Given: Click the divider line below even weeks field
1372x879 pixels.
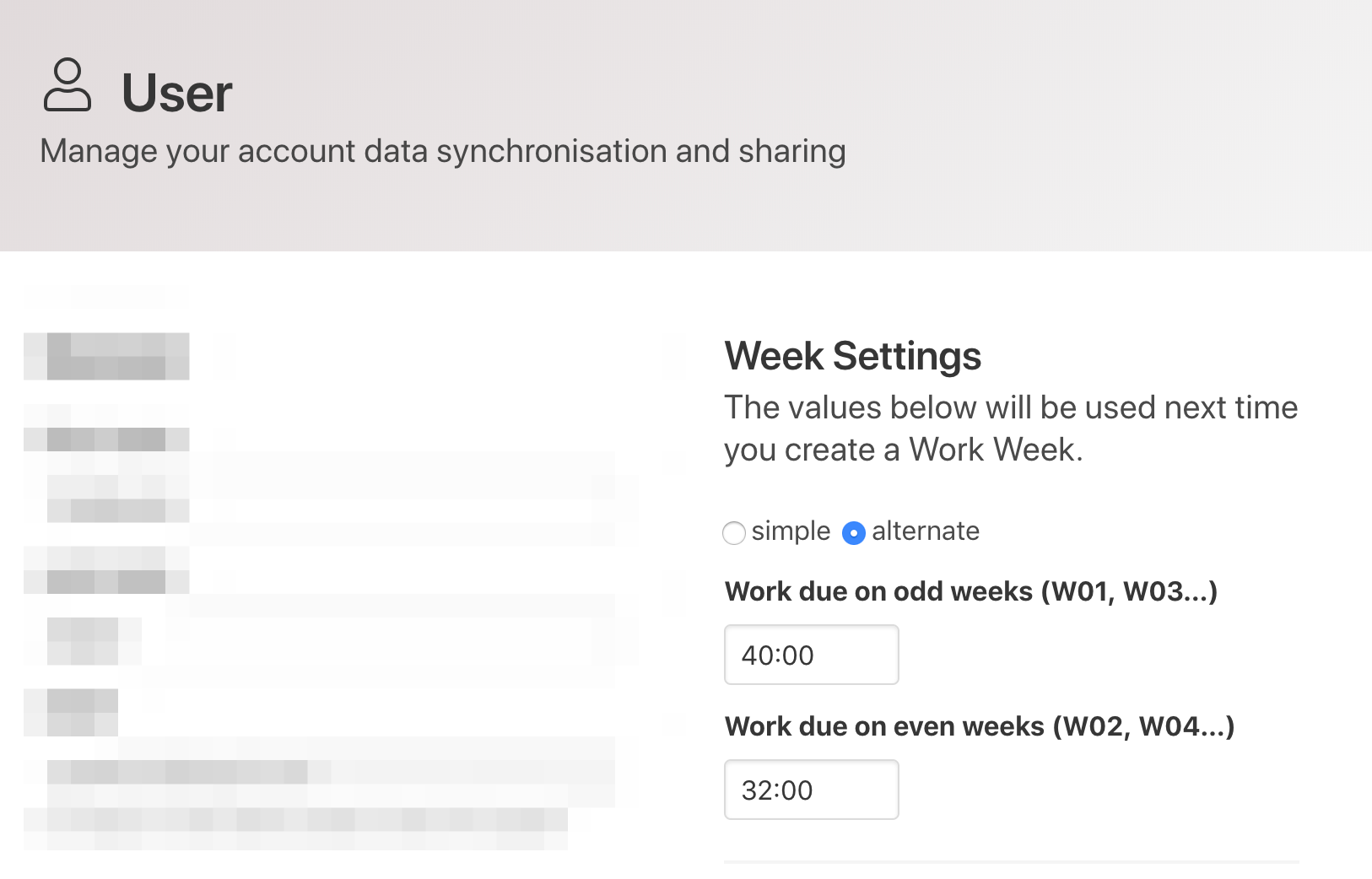Looking at the screenshot, I should pos(1011,862).
